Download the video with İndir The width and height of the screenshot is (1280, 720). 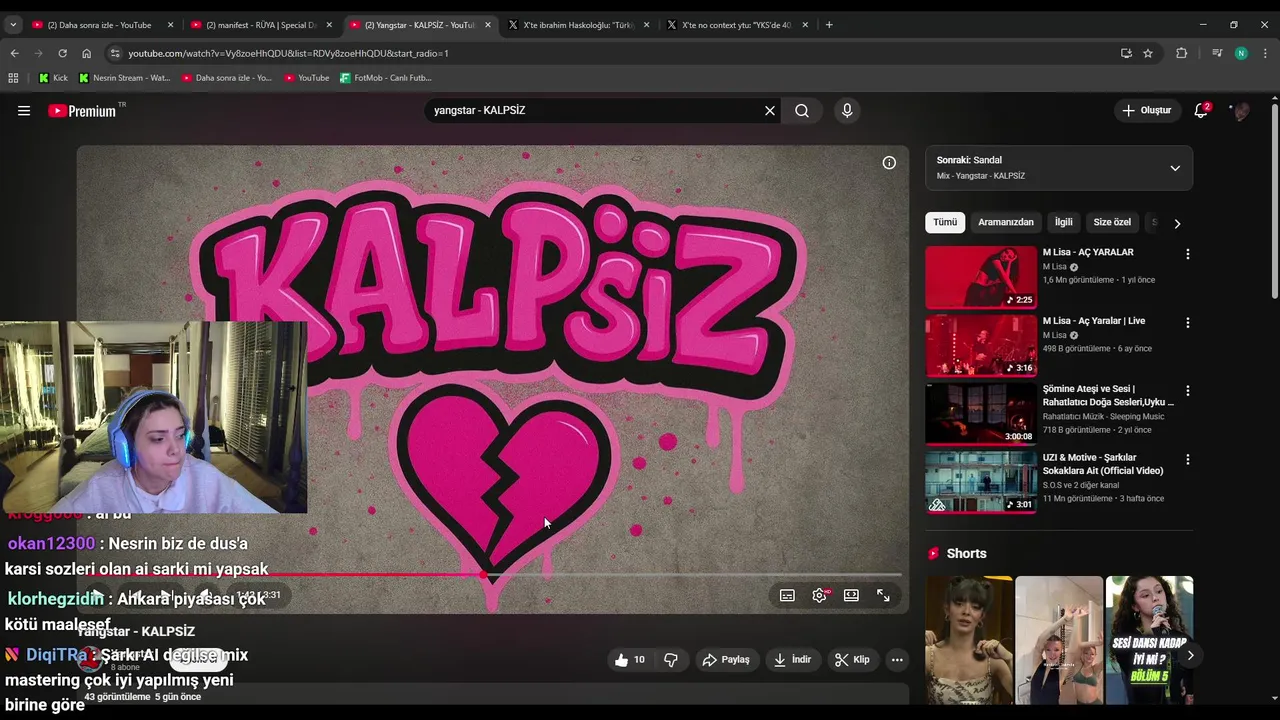click(x=792, y=660)
